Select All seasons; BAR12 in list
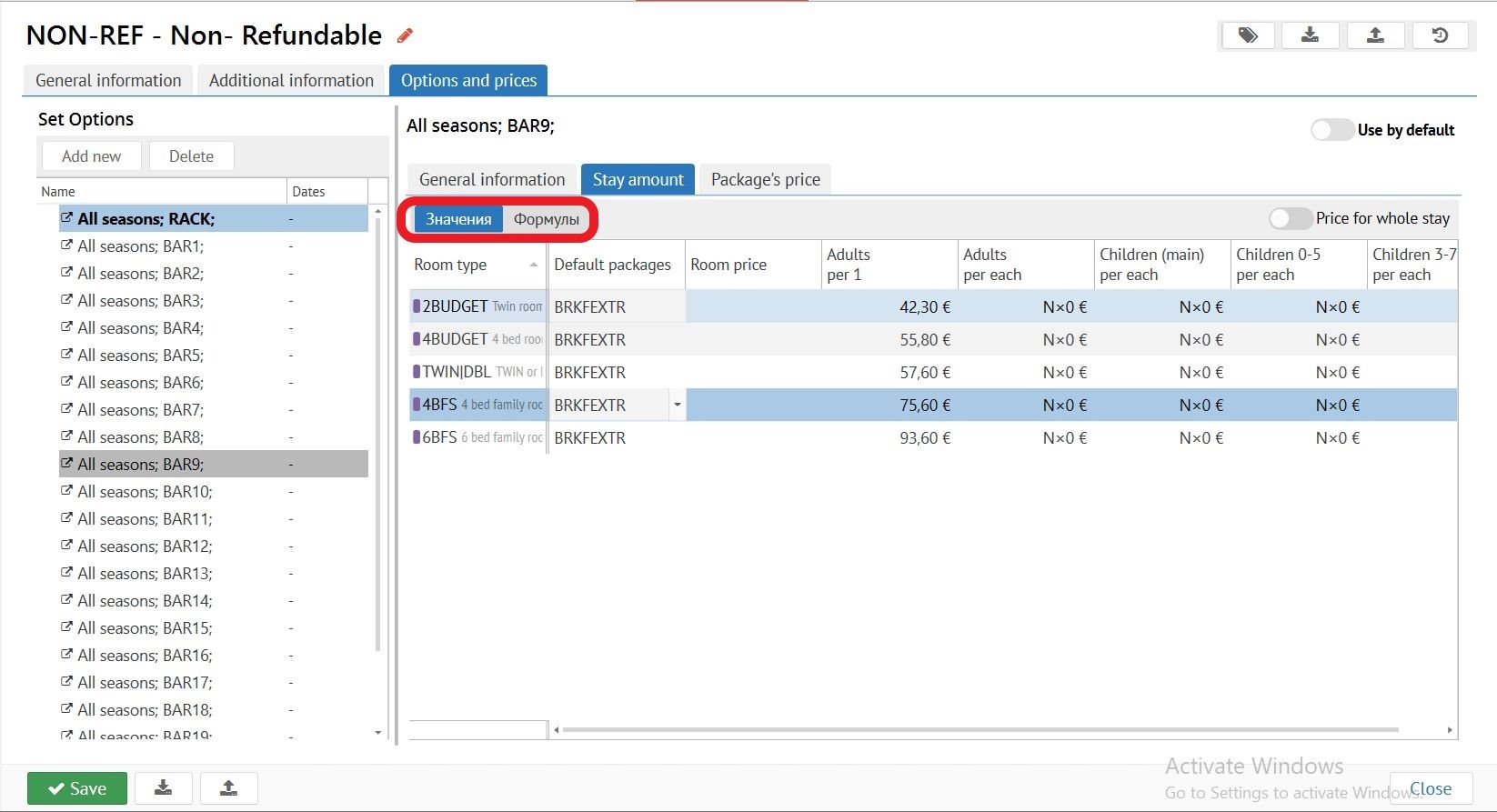Image resolution: width=1497 pixels, height=812 pixels. tap(145, 546)
